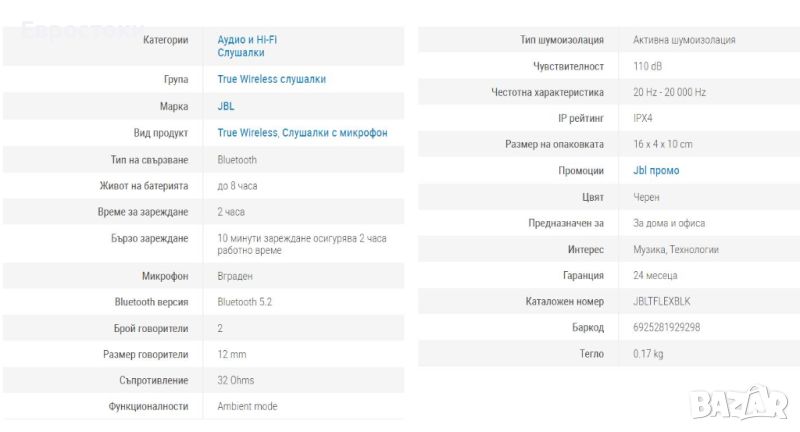Open the "True Wireless слушалки" group link
The height and width of the screenshot is (432, 800).
271,79
